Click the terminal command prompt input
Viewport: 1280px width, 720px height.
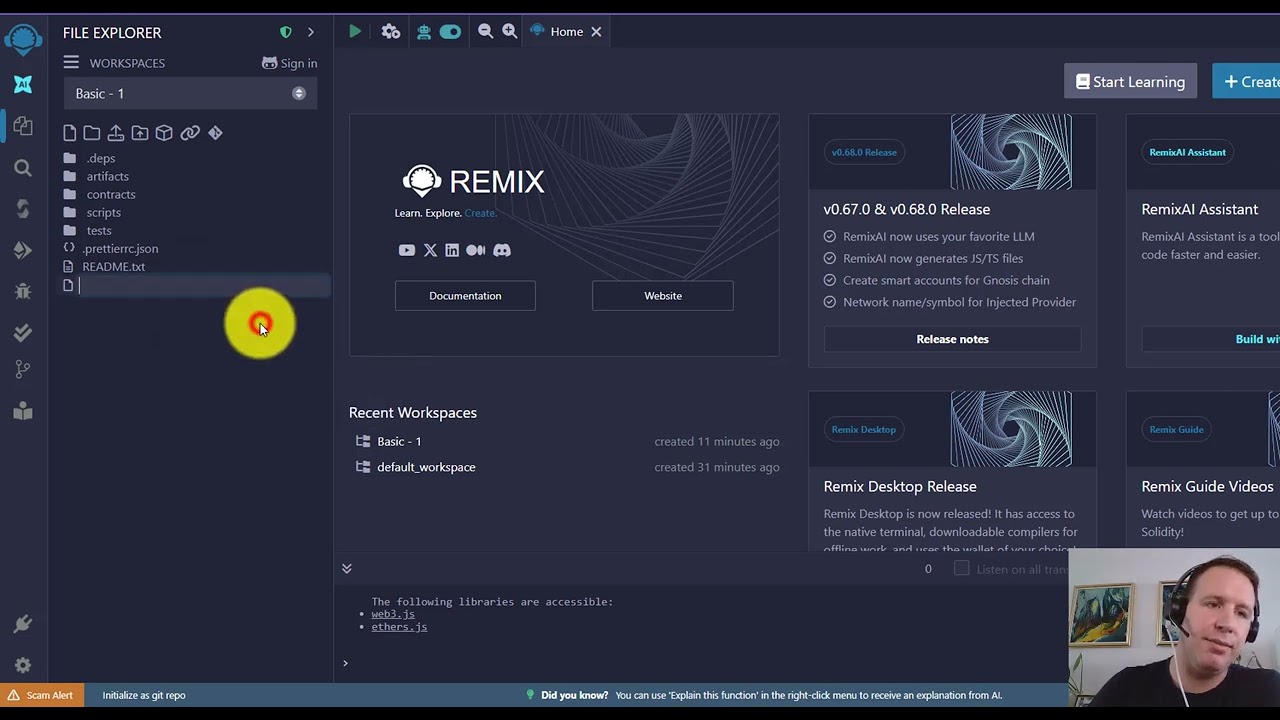point(700,663)
